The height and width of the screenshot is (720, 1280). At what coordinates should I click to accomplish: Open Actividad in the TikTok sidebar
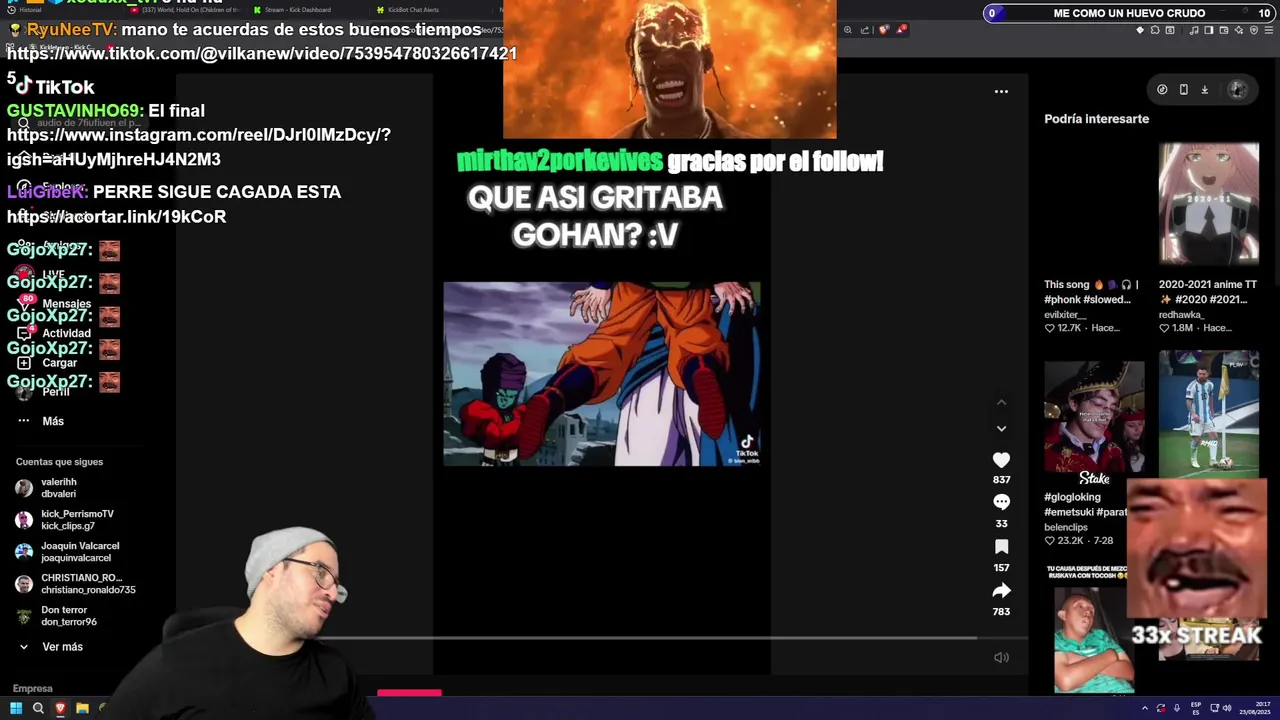(x=55, y=333)
